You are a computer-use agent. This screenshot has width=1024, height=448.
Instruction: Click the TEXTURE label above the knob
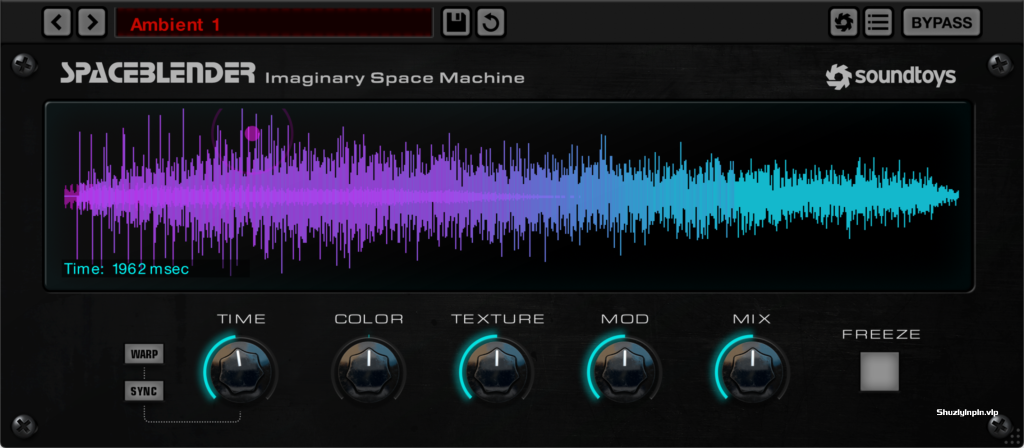click(498, 319)
